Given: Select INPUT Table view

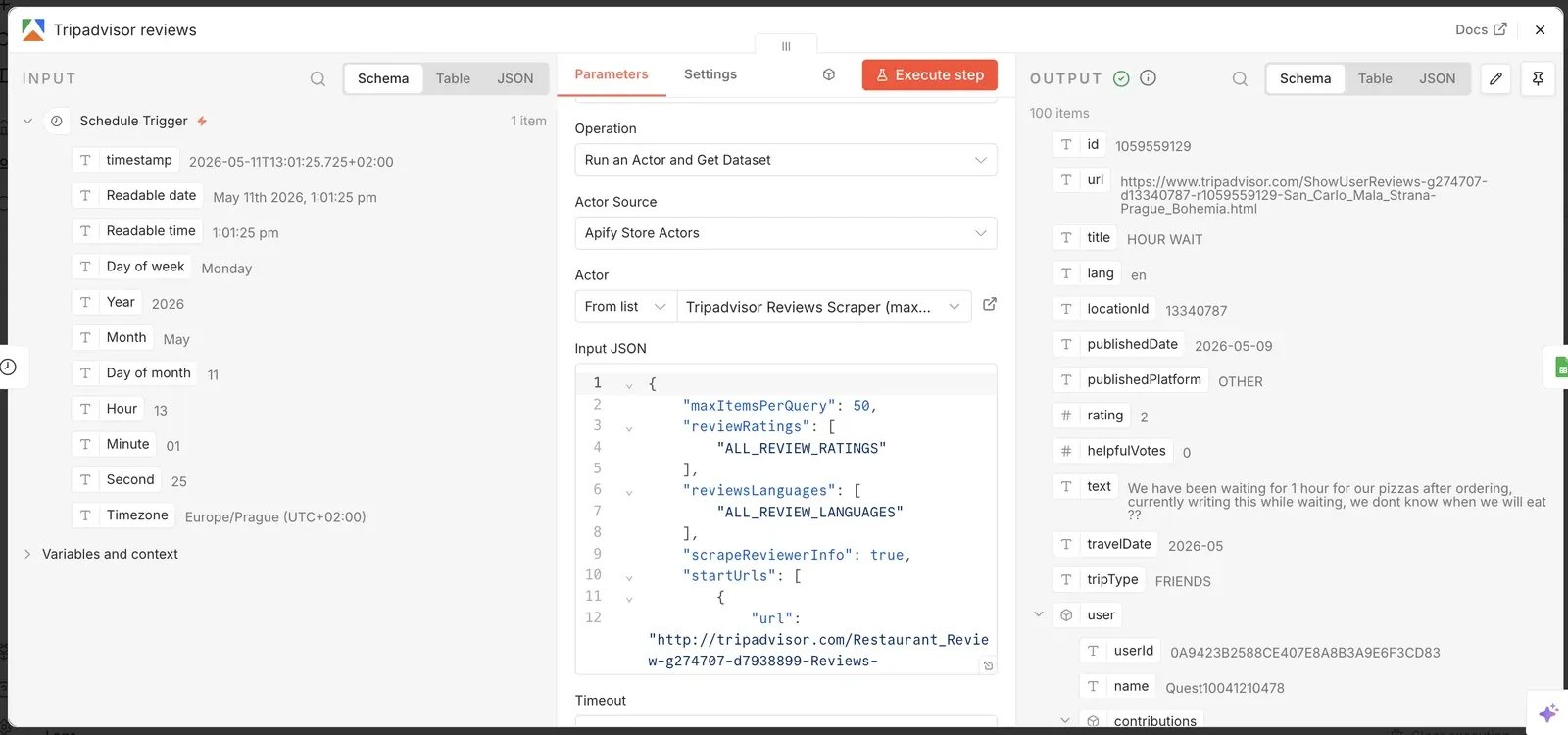Looking at the screenshot, I should tap(453, 78).
